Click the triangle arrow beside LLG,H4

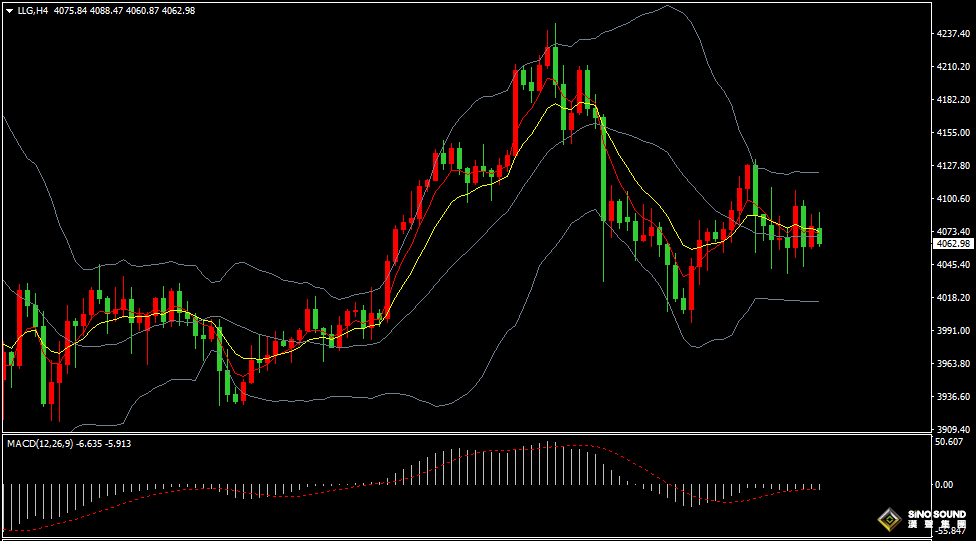(x=9, y=10)
